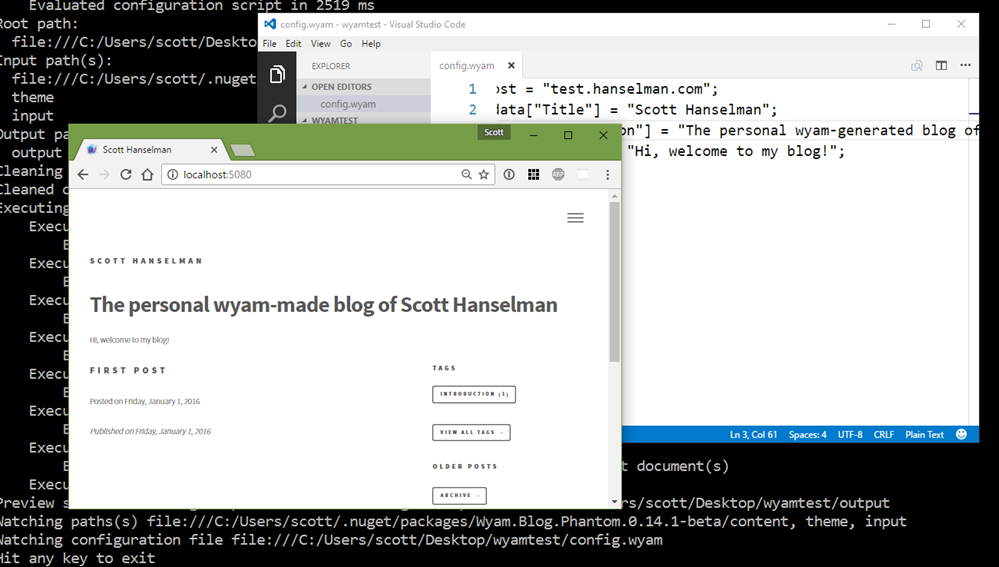Select the config.wyam editor tab
Screen dimensions: 999x567
coord(467,66)
